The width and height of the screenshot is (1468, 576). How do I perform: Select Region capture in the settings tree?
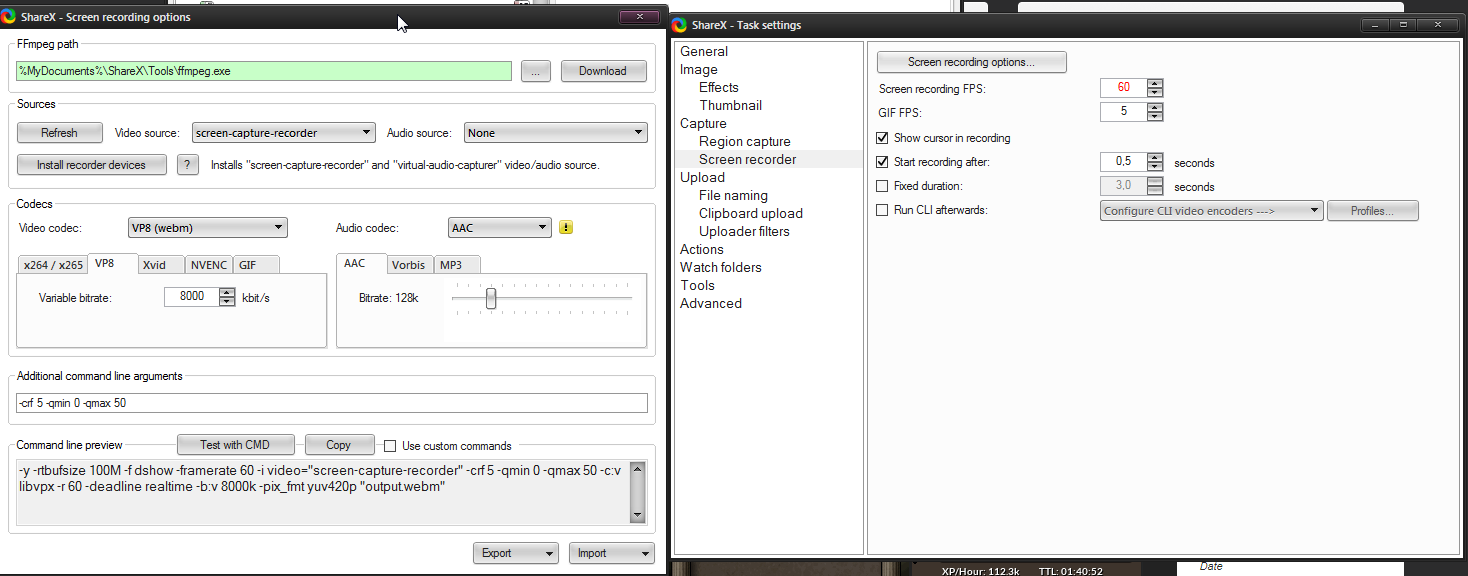[x=744, y=141]
